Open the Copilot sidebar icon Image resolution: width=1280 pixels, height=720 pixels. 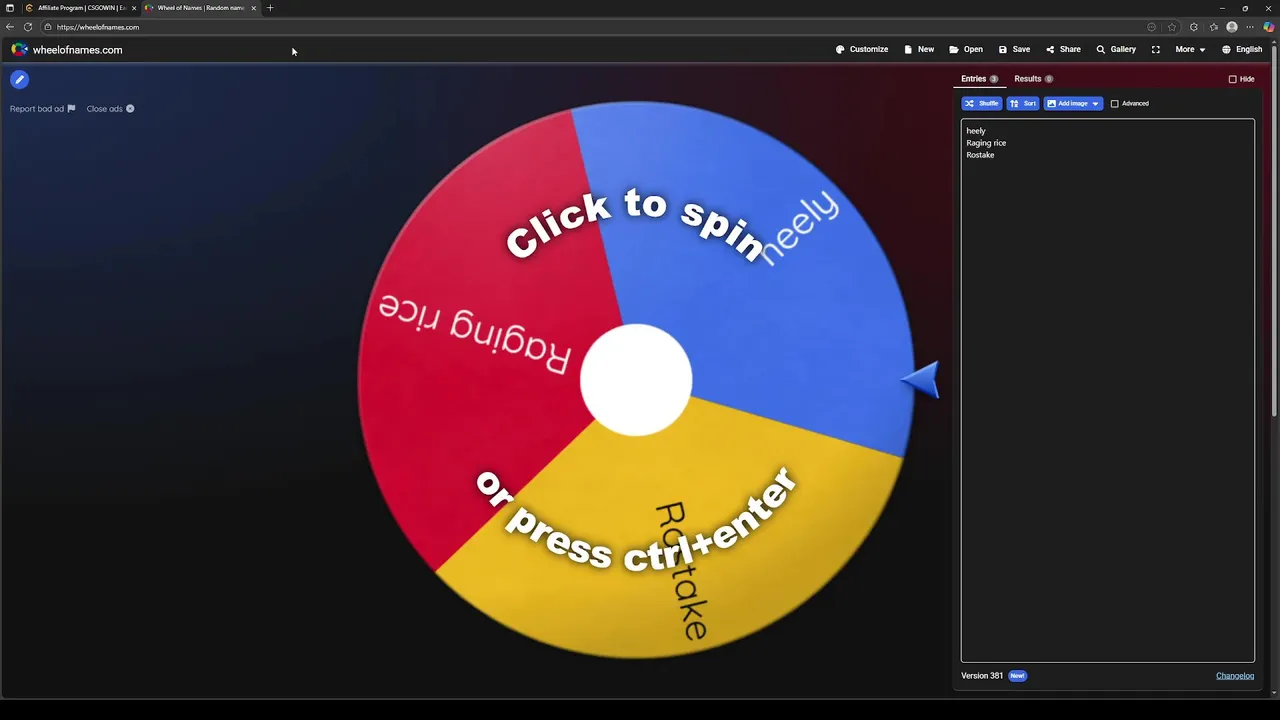click(1268, 27)
